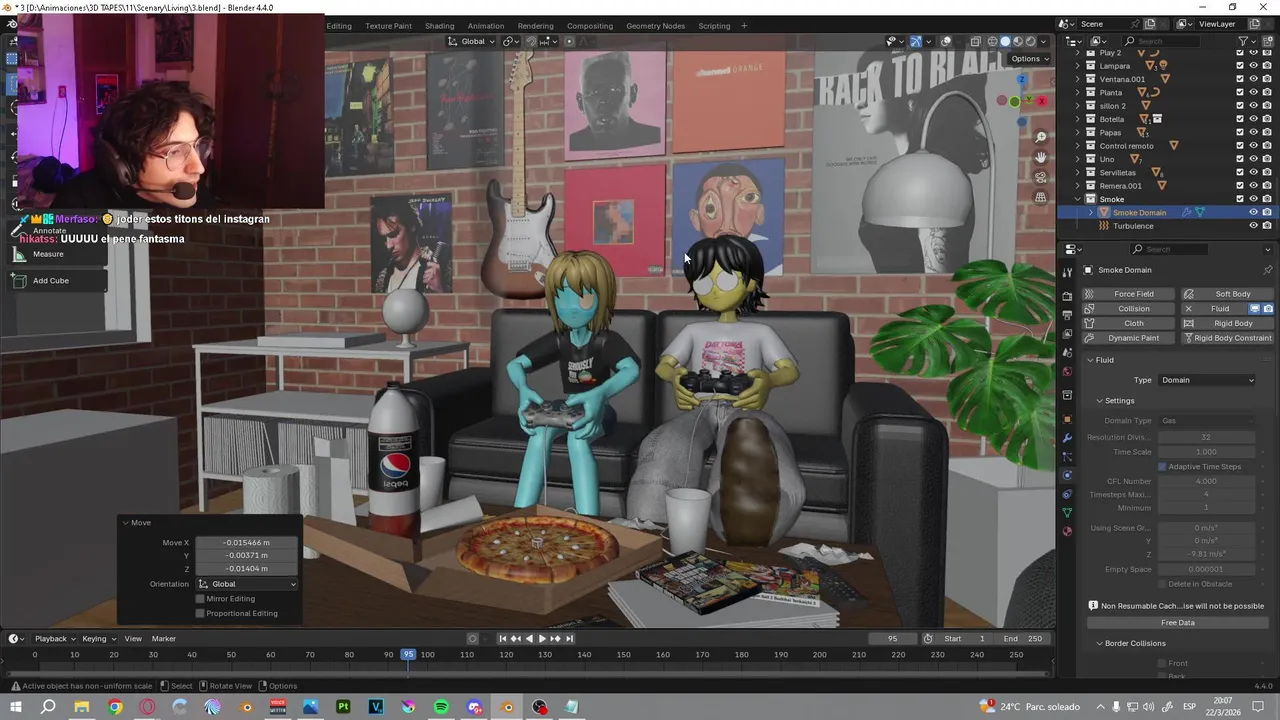Click the viewport zoom magnifier gizmo
The height and width of the screenshot is (720, 1280).
[x=1040, y=137]
